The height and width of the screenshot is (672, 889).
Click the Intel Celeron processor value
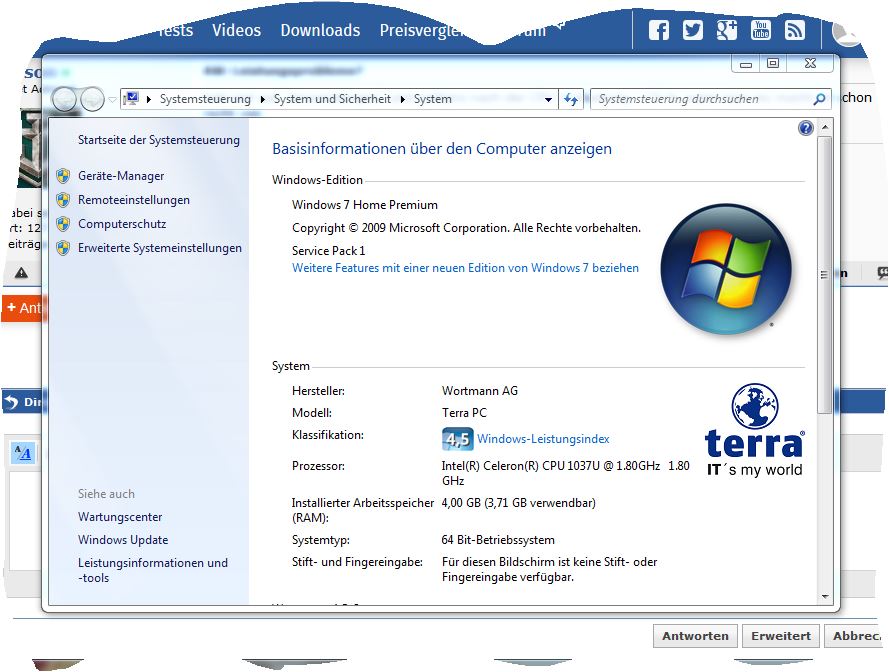[565, 474]
